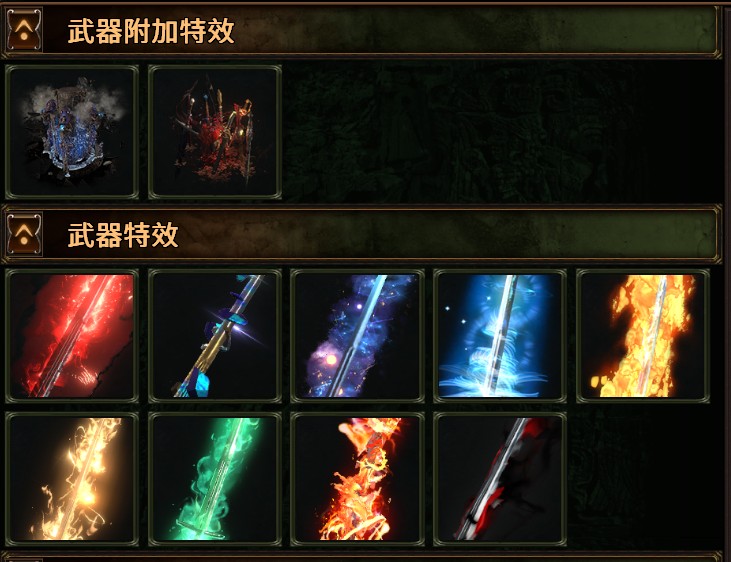The image size is (731, 562).
Task: Choose the black and red shadow sword effect
Action: point(500,479)
